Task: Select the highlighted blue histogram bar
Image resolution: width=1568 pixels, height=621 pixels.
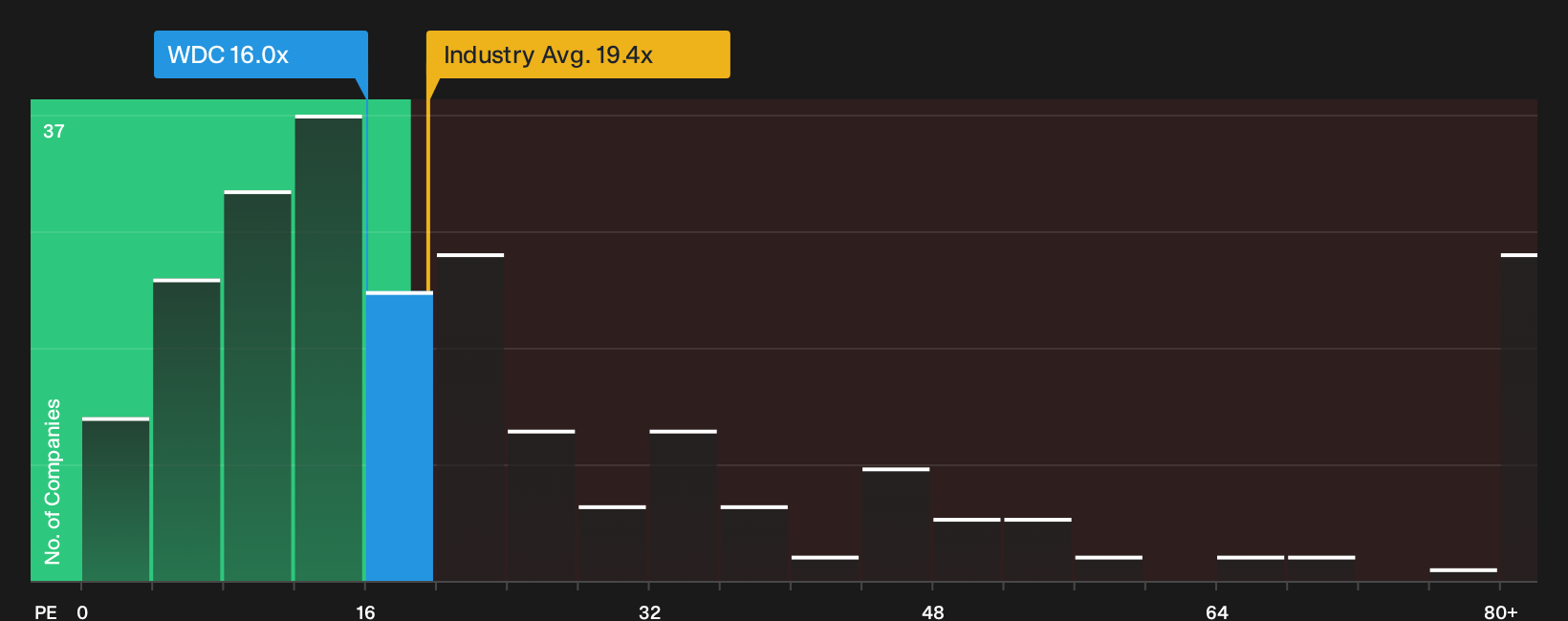Action: pos(400,437)
